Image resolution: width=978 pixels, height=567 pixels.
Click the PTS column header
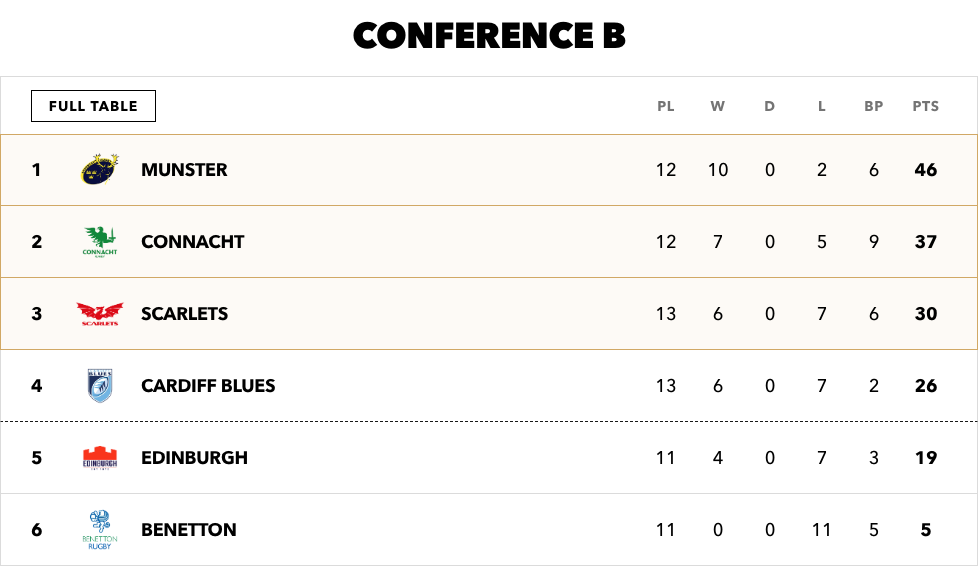coord(926,106)
